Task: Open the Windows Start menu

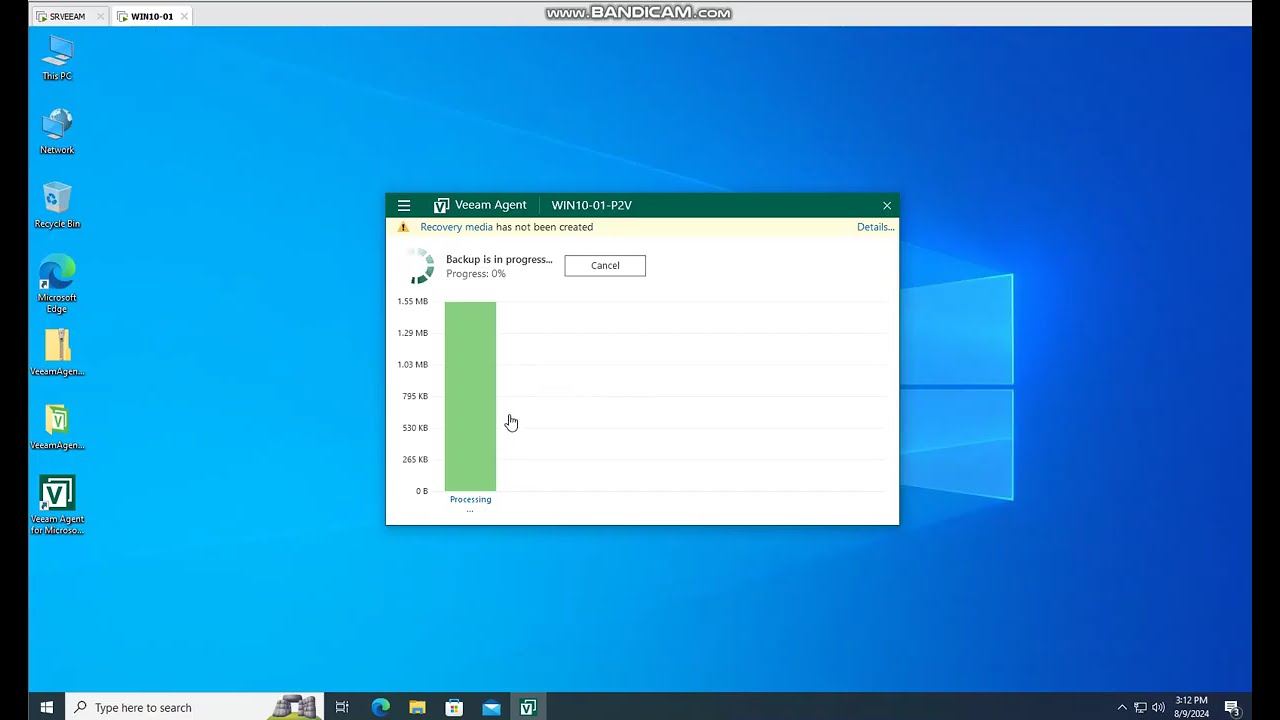Action: pyautogui.click(x=46, y=707)
